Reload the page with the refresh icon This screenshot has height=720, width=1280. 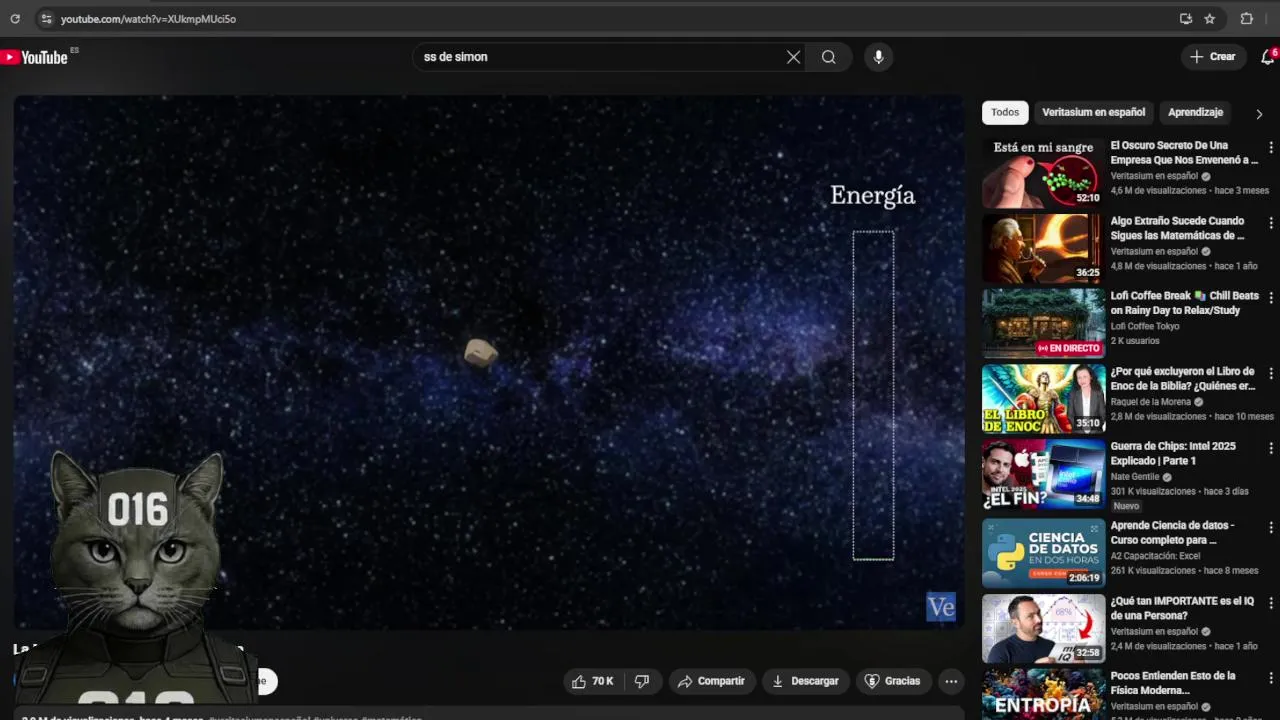coord(15,18)
